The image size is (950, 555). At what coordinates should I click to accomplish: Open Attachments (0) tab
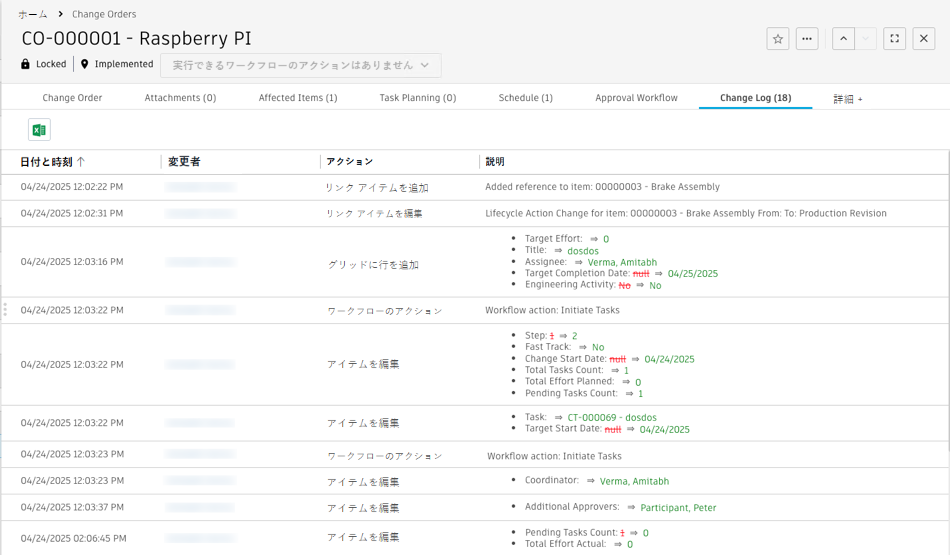point(180,98)
